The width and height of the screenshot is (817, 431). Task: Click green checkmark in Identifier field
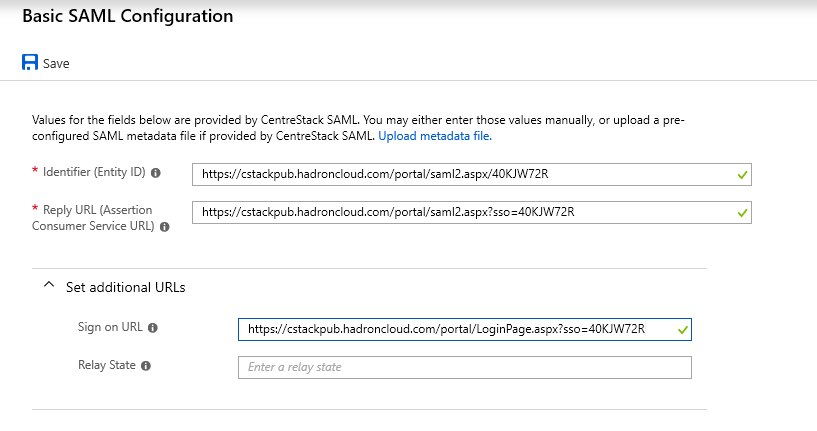[742, 175]
